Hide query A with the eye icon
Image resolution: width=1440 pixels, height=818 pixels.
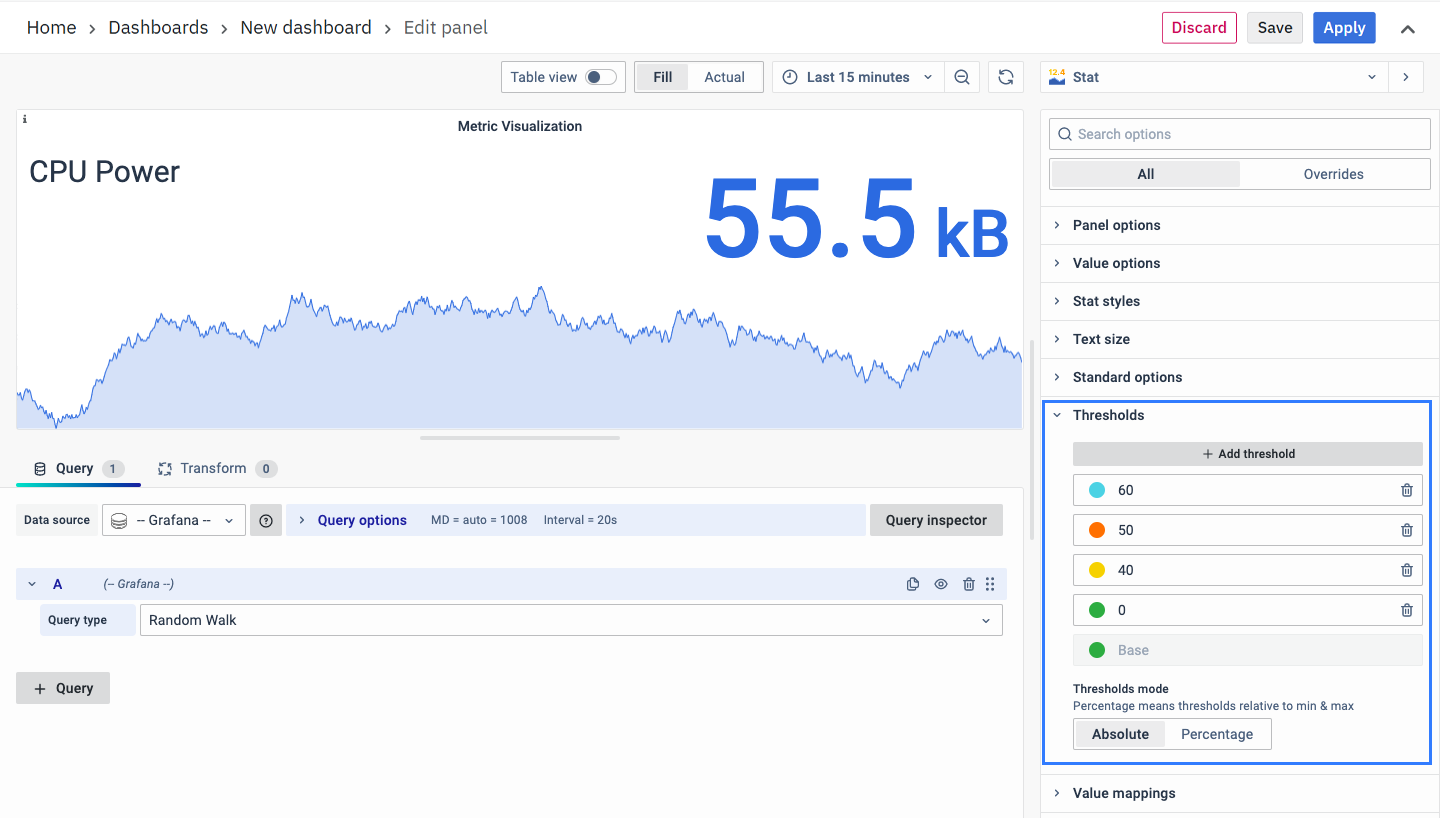941,584
